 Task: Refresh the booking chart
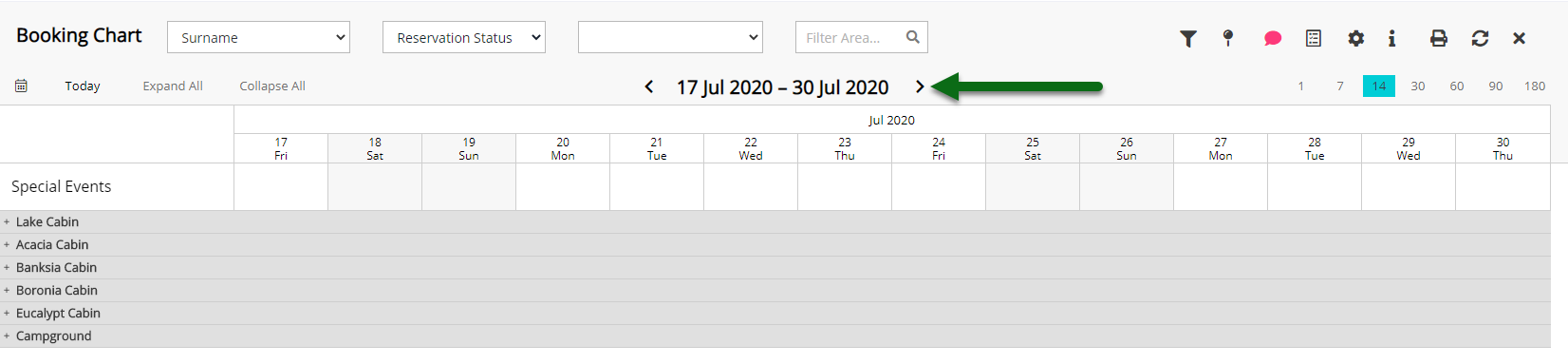[1480, 38]
